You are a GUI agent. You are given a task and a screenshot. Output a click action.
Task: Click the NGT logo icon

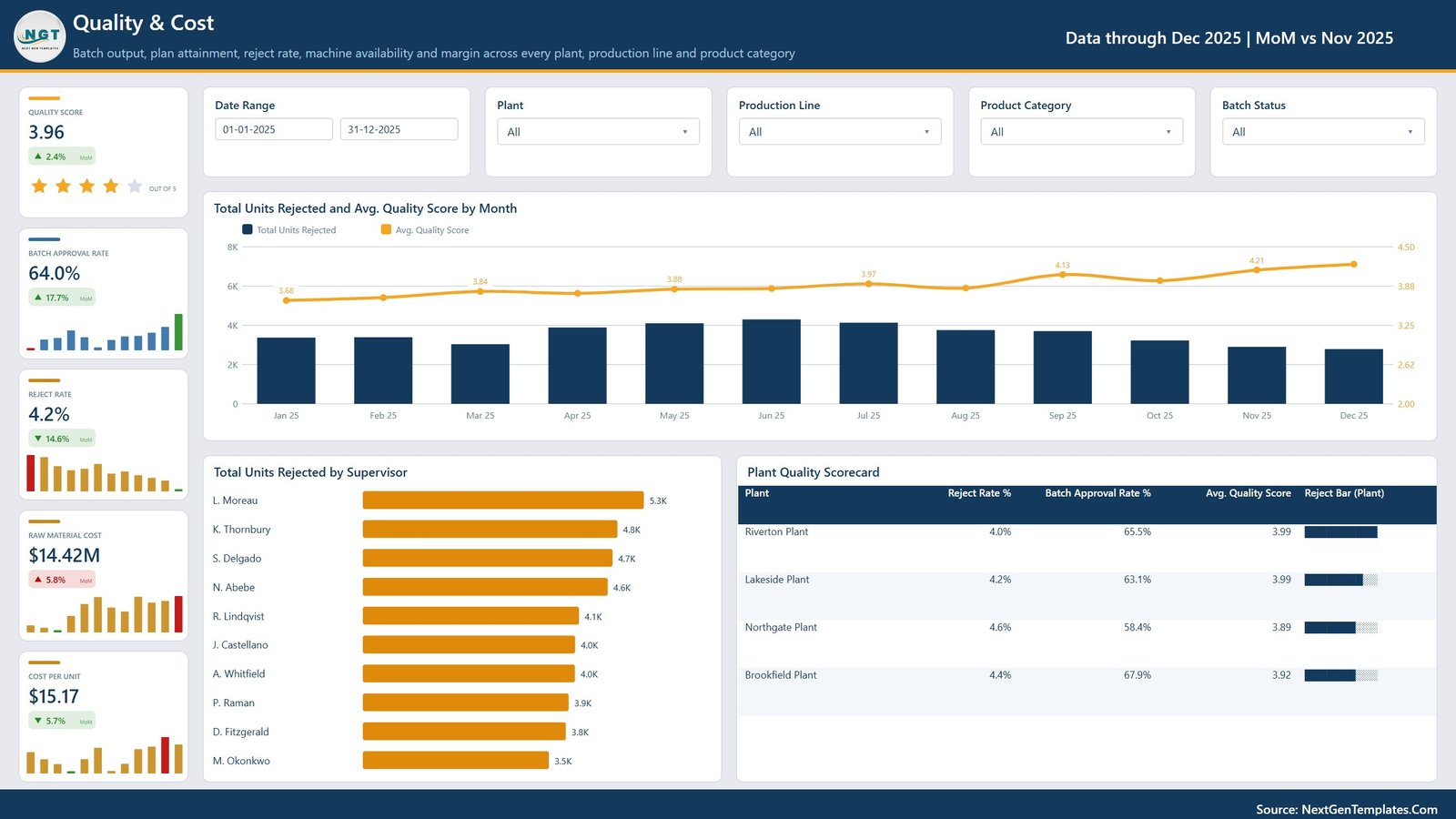click(40, 36)
